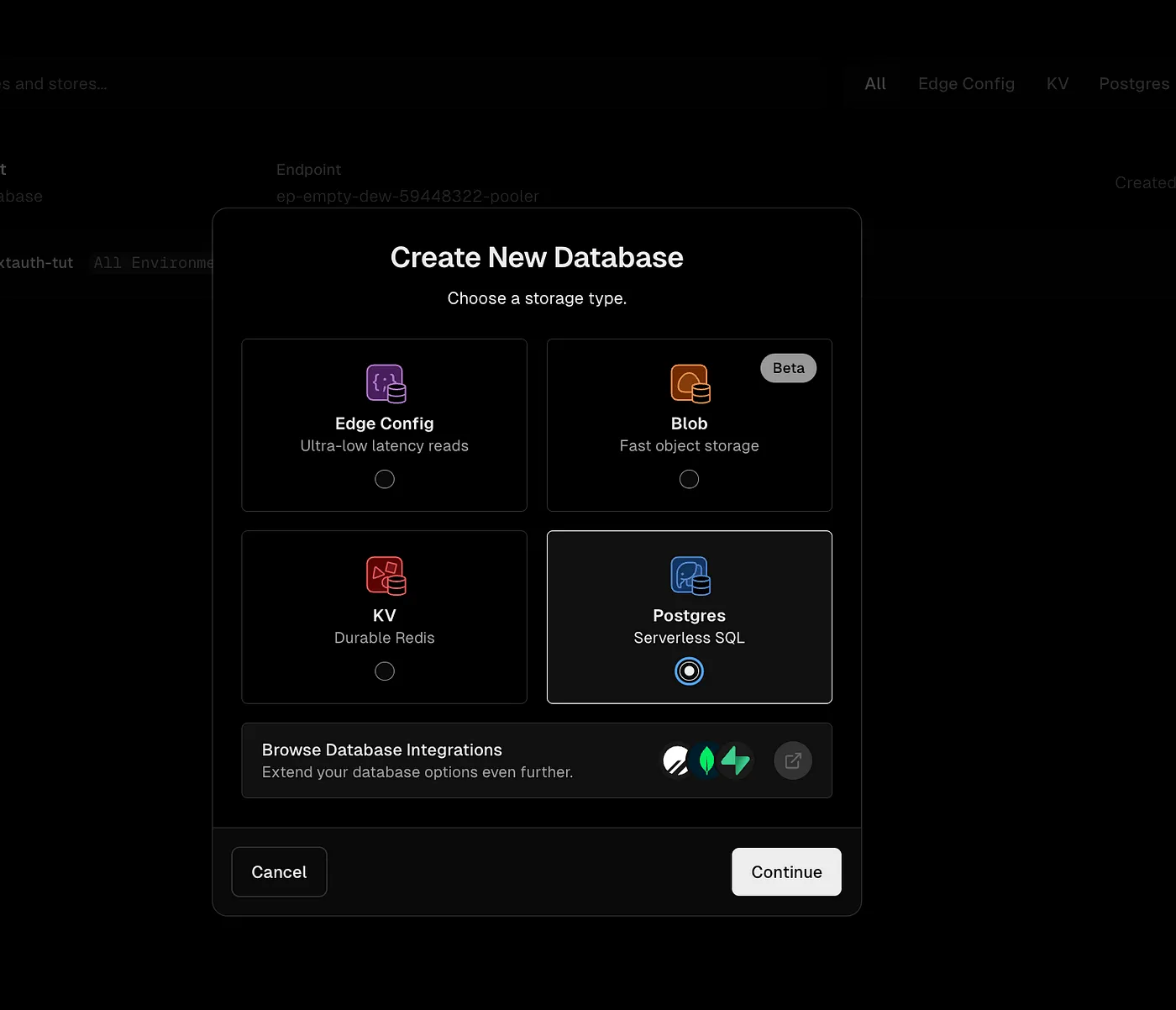Select the Blob radio button

click(689, 479)
